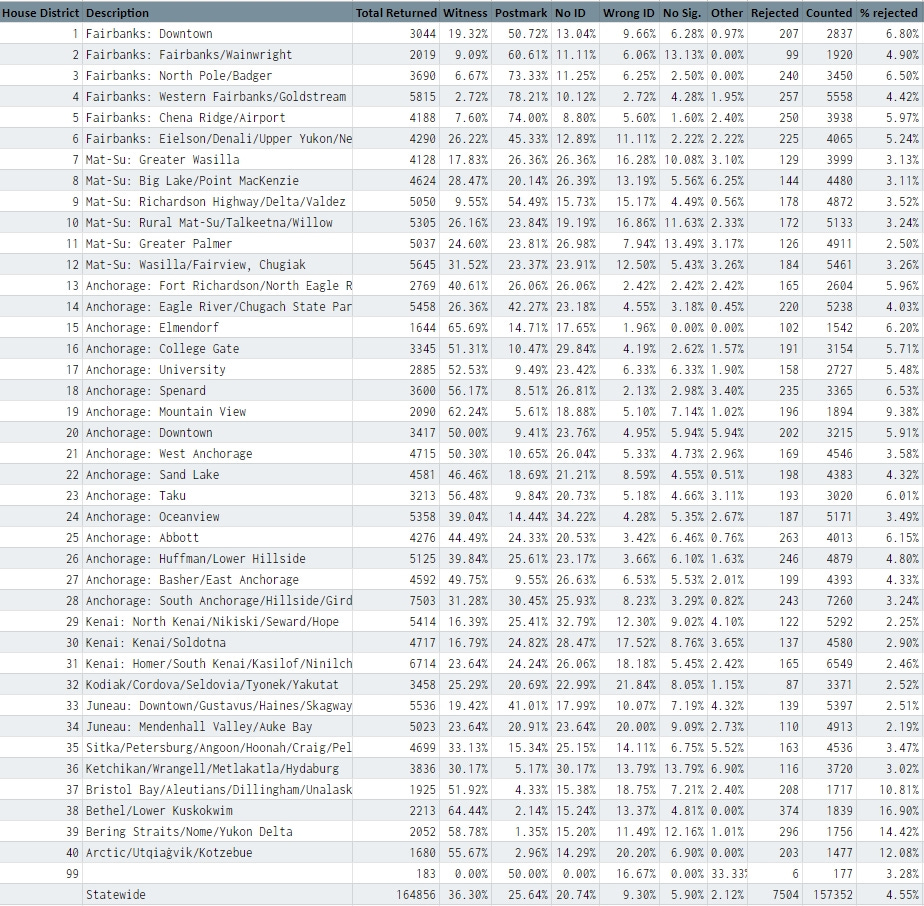Screen dimensions: 924x906
Task: Click the Anchorage: West Anchorage cell
Action: 217,453
